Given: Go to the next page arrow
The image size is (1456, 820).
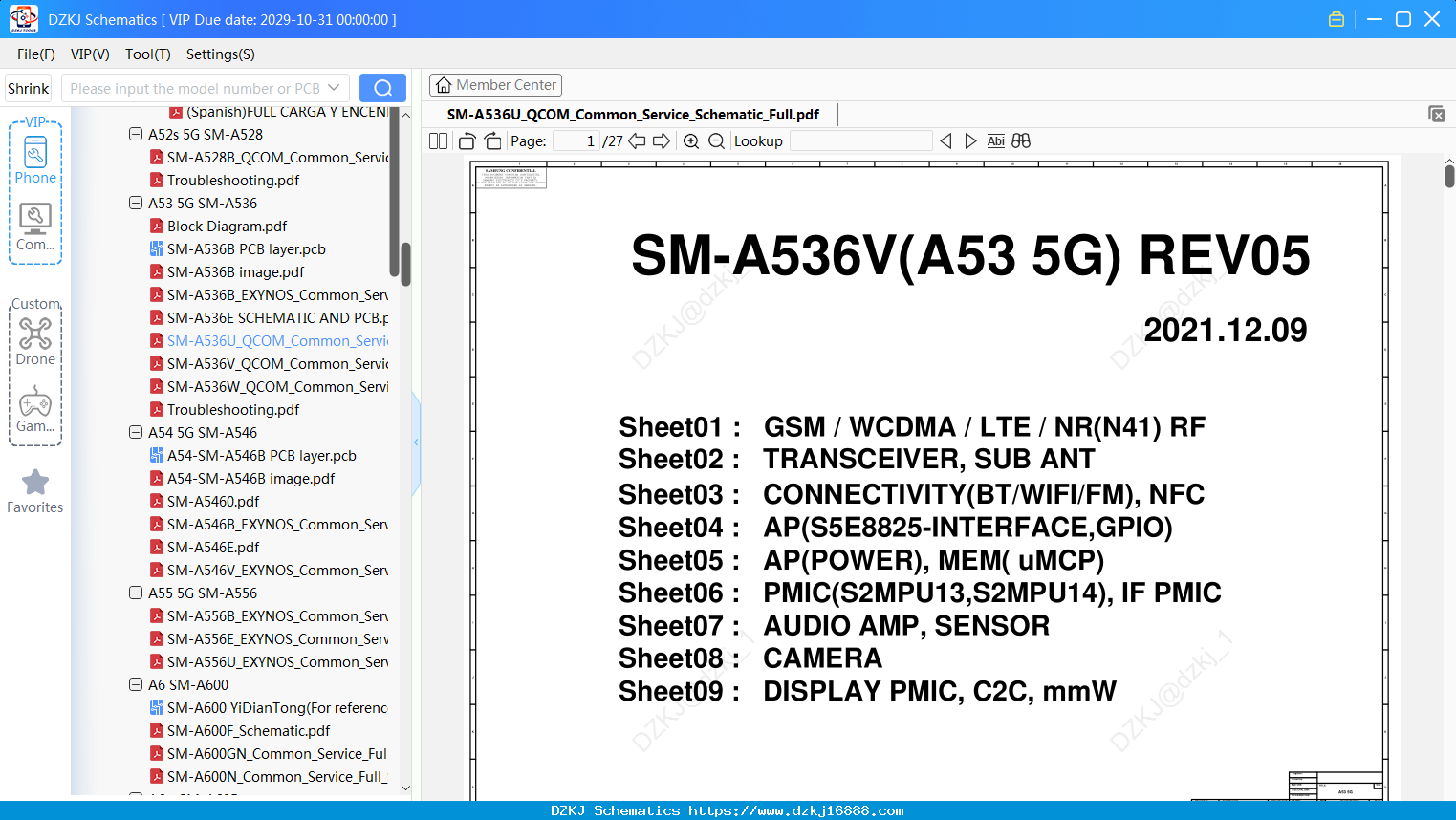Looking at the screenshot, I should (x=662, y=141).
